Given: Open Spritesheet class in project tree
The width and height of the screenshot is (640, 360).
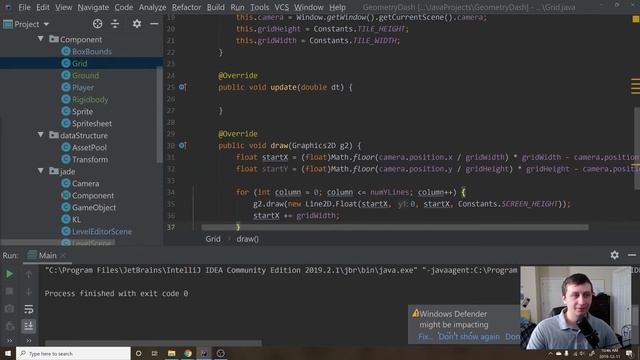Looking at the screenshot, I should (x=92, y=123).
